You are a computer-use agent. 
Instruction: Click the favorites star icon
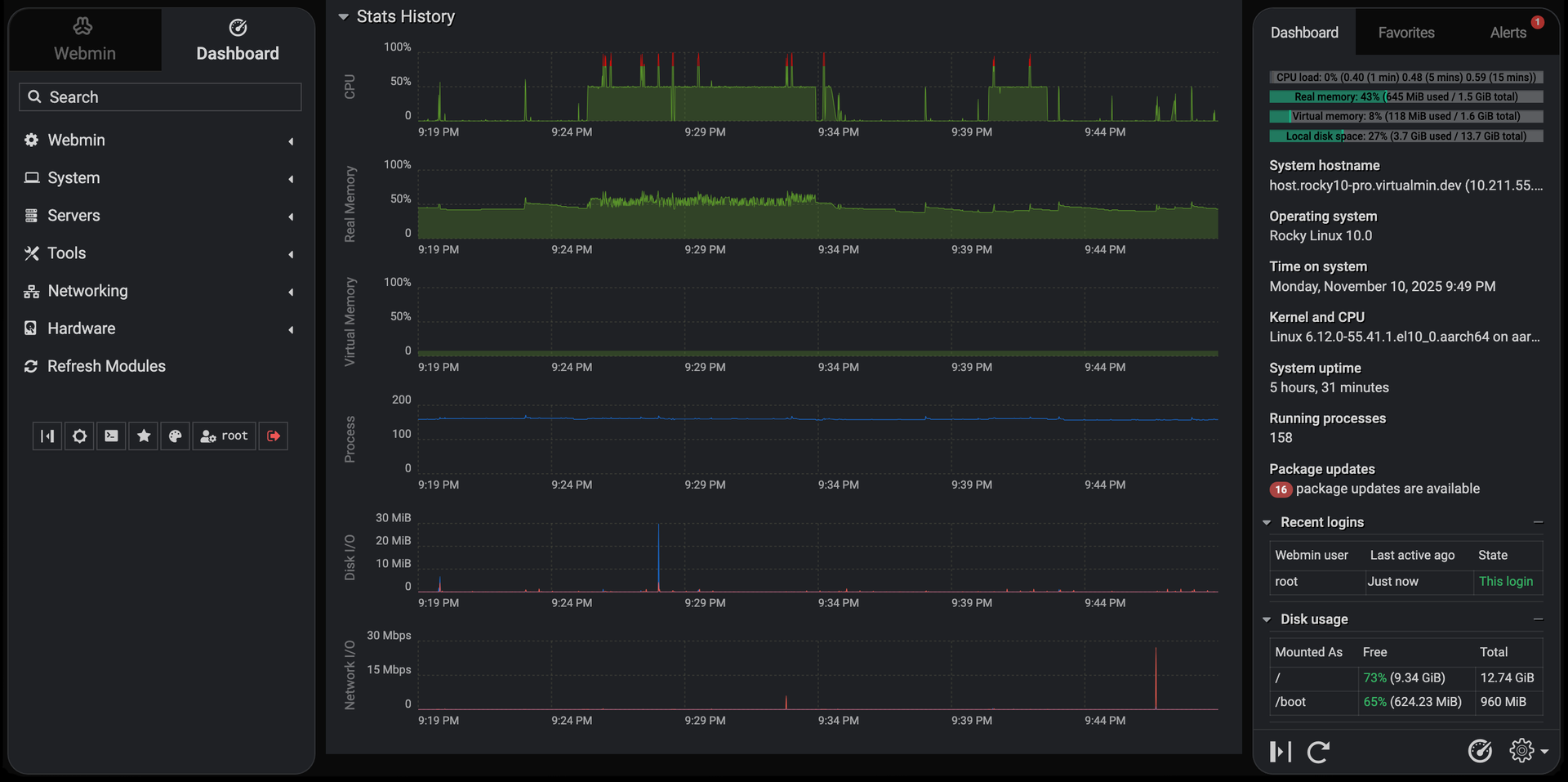144,436
